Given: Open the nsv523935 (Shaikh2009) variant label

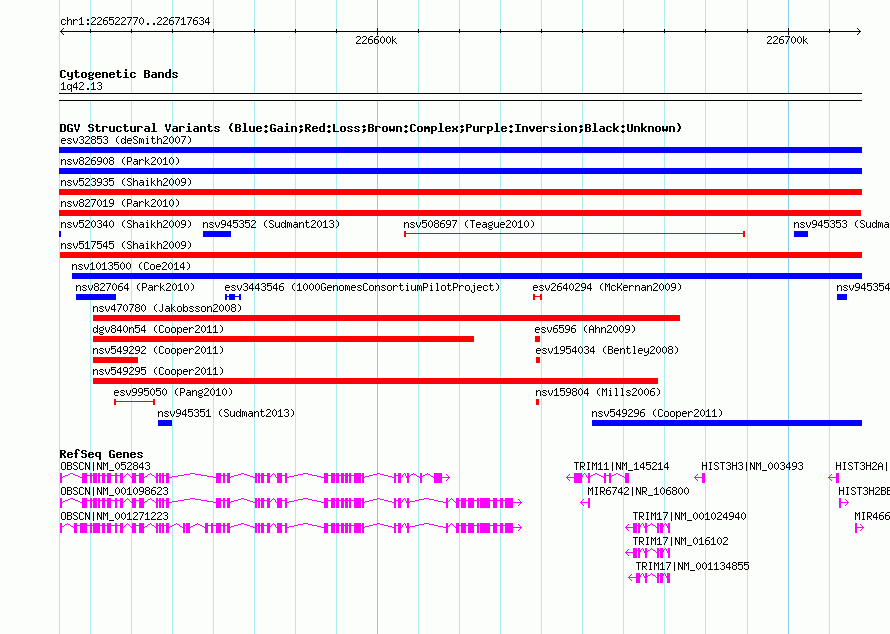Looking at the screenshot, I should [x=126, y=182].
